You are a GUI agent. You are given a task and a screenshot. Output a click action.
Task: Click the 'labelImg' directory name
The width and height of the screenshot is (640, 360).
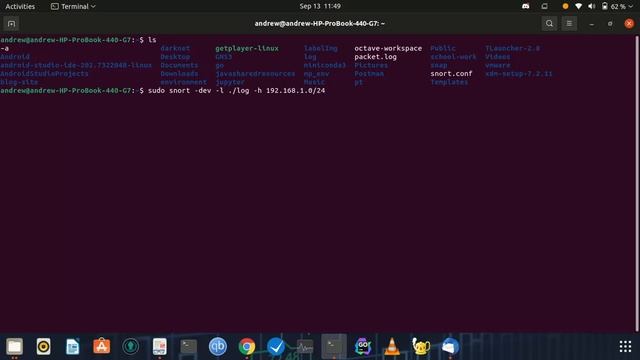320,48
